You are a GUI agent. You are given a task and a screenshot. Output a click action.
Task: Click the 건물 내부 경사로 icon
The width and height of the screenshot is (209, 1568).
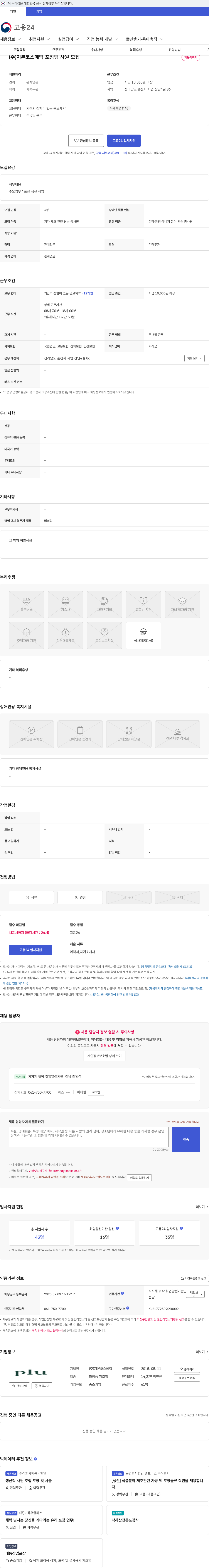[177, 734]
